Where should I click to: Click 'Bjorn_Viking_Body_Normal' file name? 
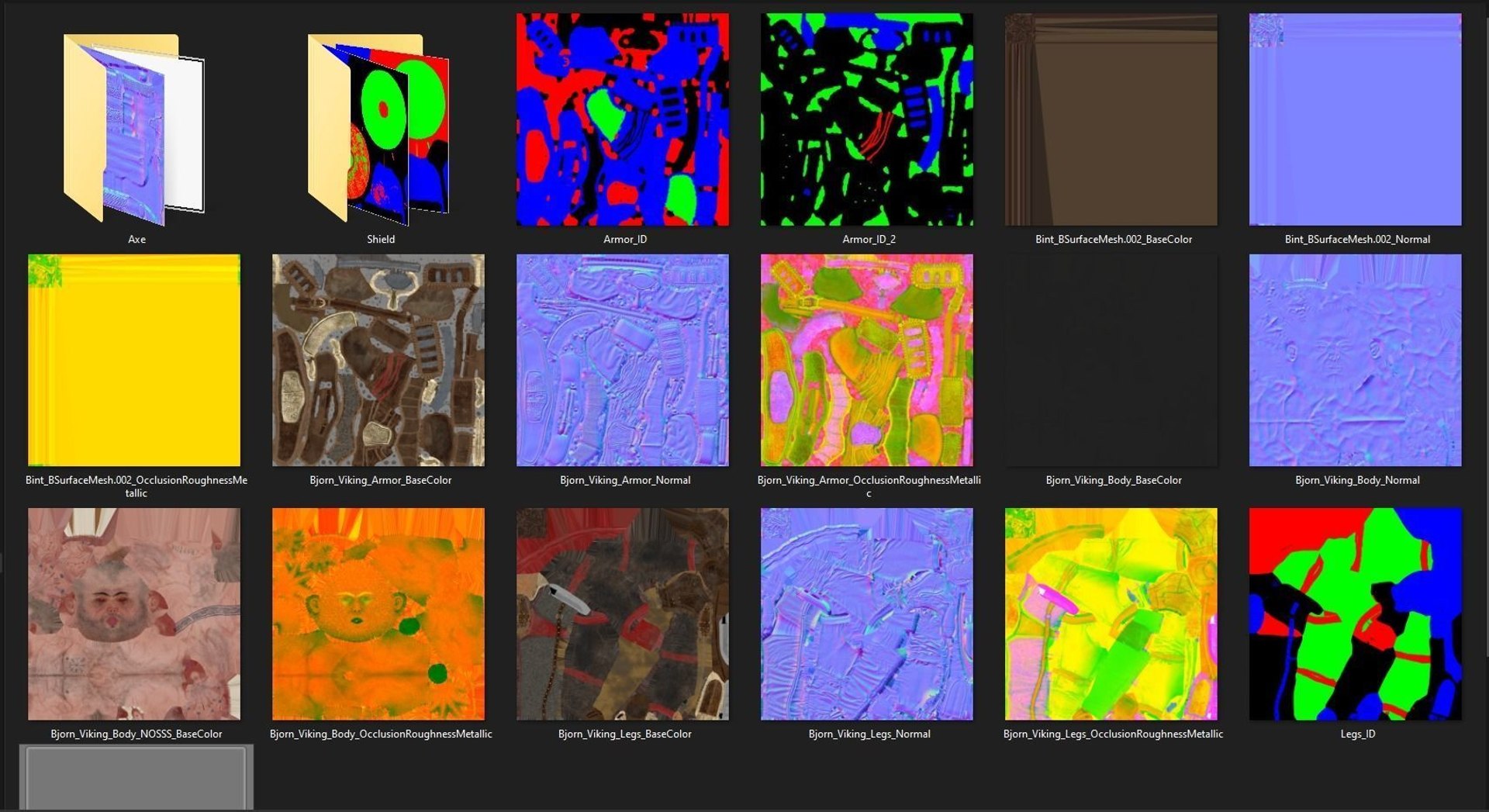1358,481
